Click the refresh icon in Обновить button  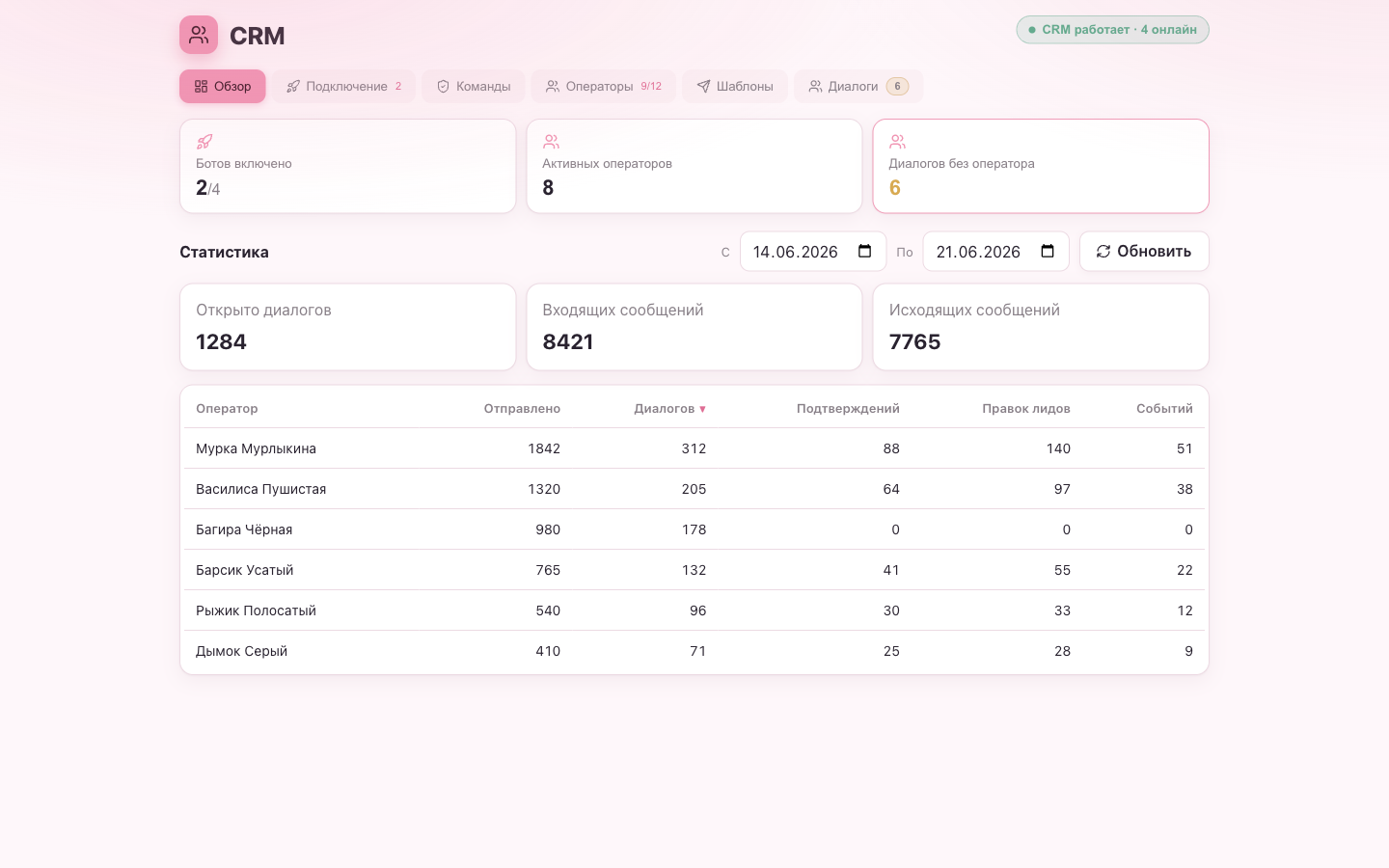click(x=1103, y=252)
